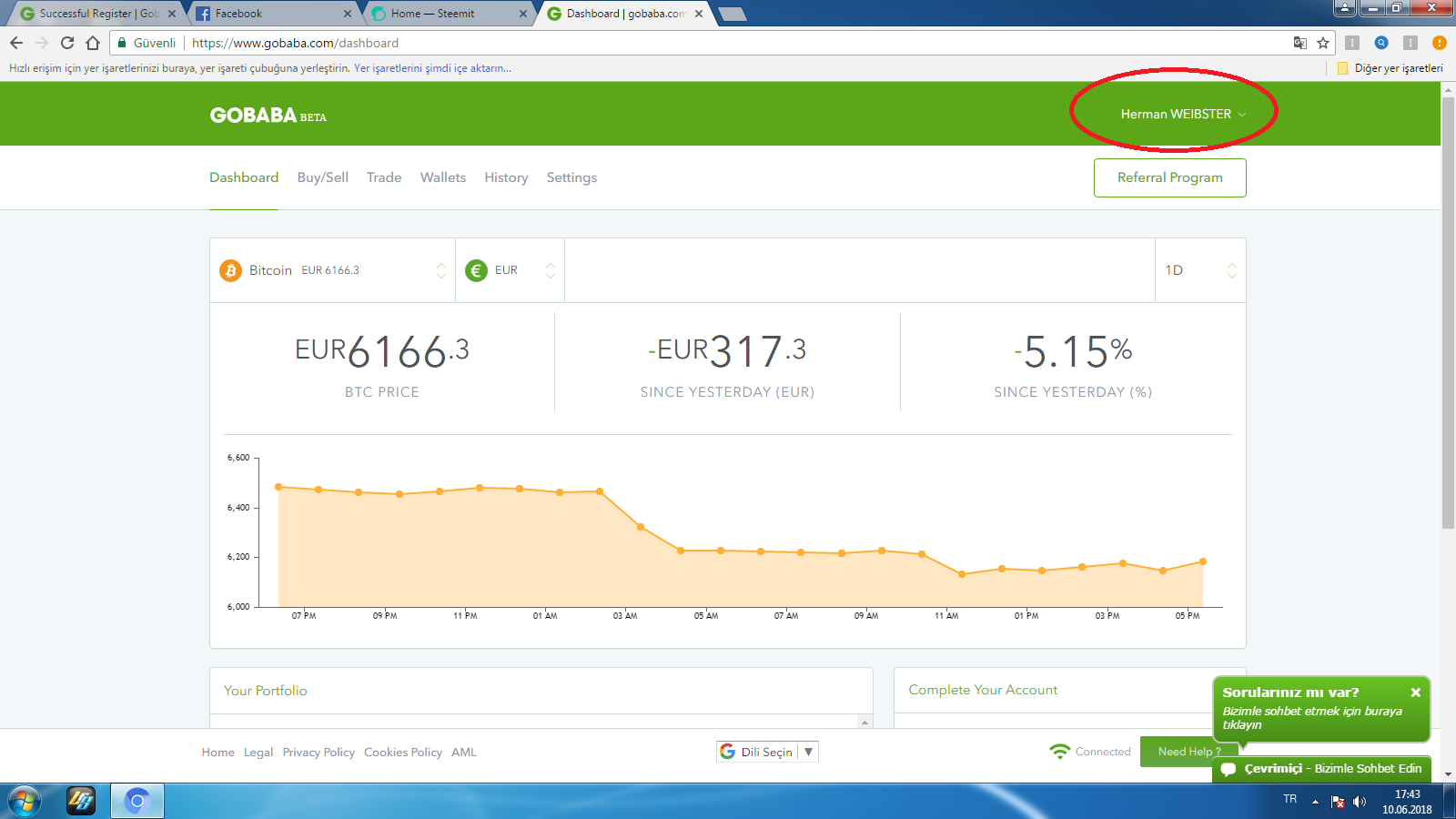The image size is (1456, 819).
Task: Open Windows Start button
Action: point(25,801)
